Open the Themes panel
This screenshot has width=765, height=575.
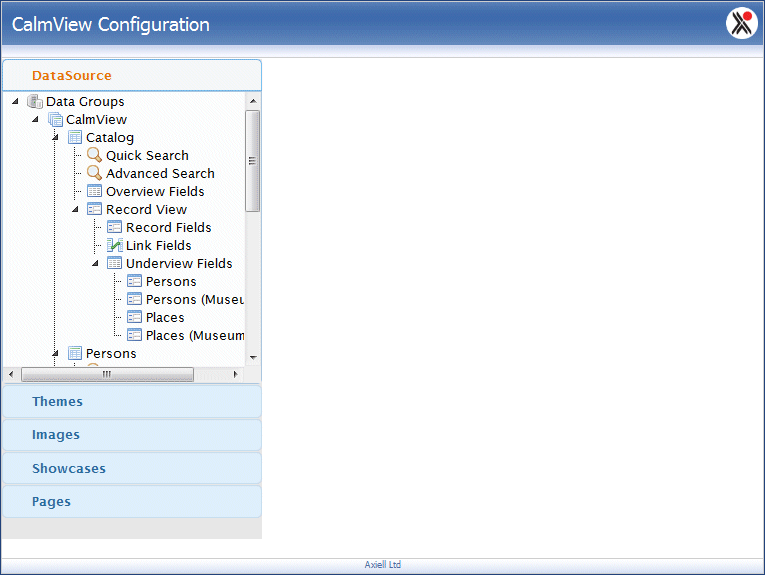coord(132,401)
